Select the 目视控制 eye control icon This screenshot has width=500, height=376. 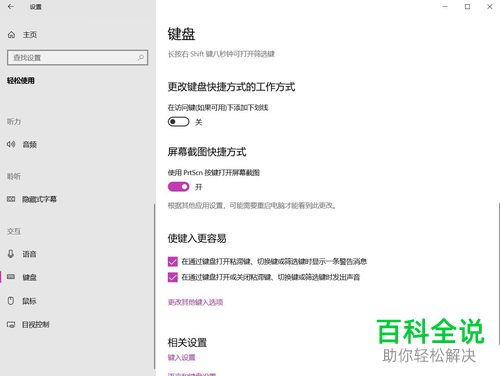click(11, 324)
